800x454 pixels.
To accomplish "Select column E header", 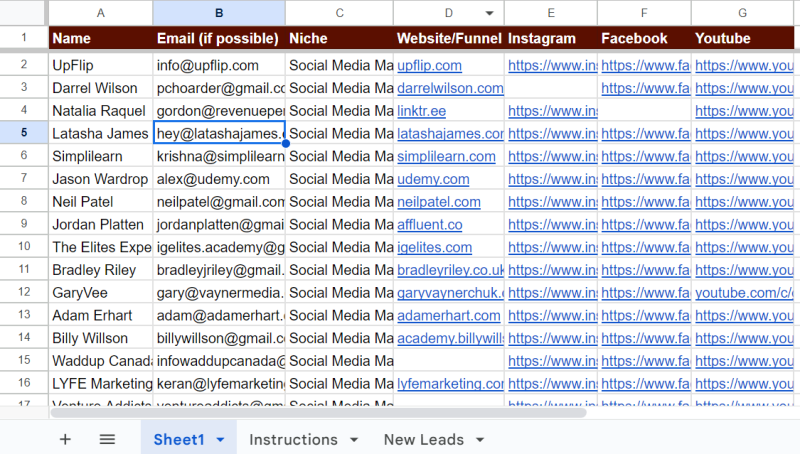I will coord(551,13).
